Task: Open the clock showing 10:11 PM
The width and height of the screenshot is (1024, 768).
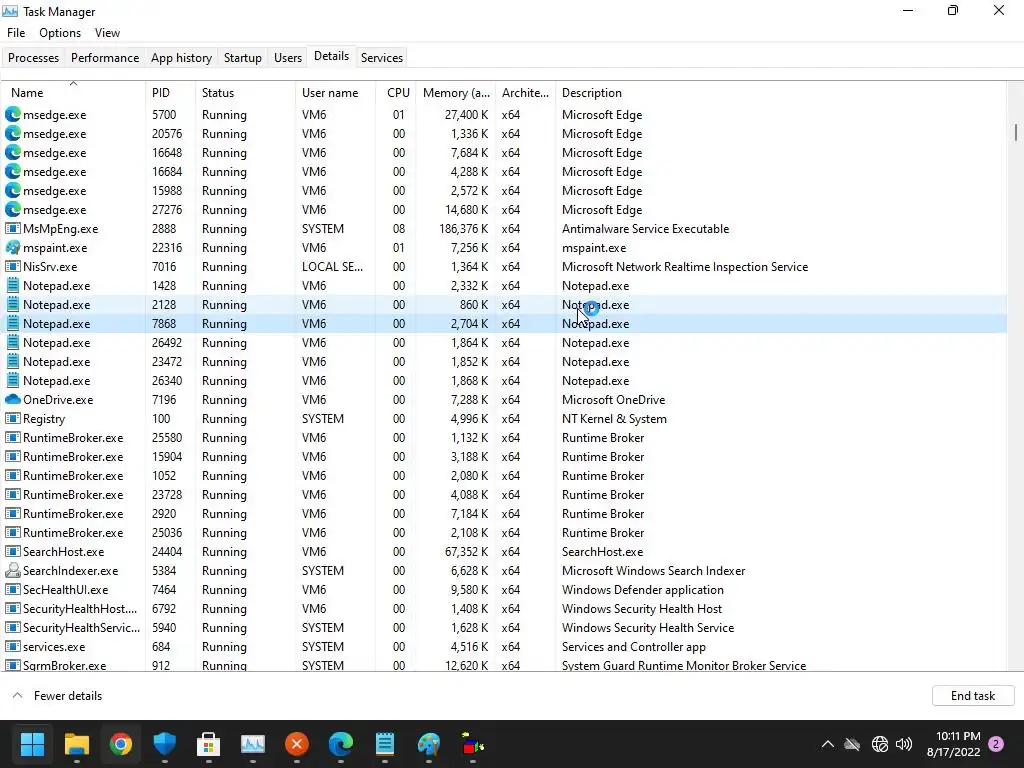Action: coord(953,744)
